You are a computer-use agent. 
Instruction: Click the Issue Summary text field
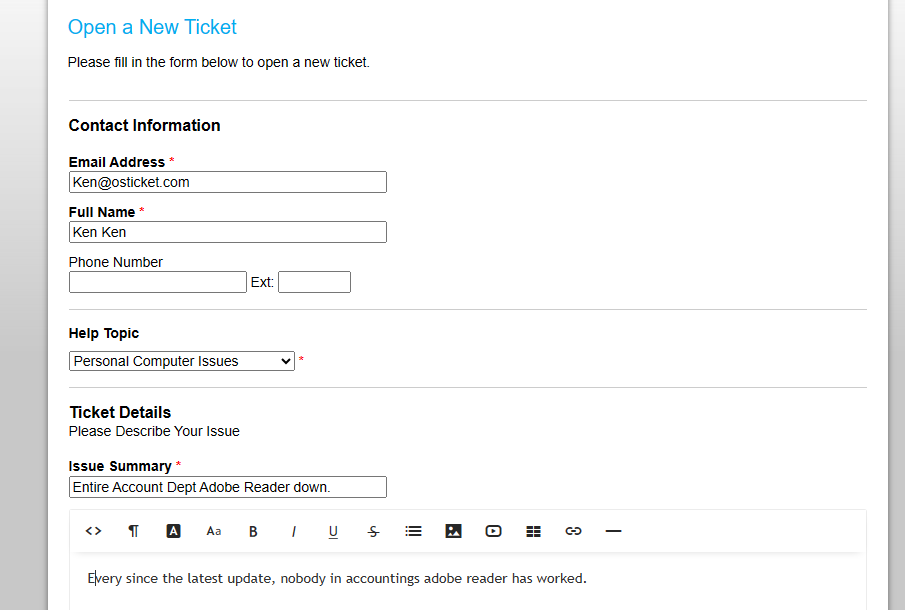pos(227,487)
